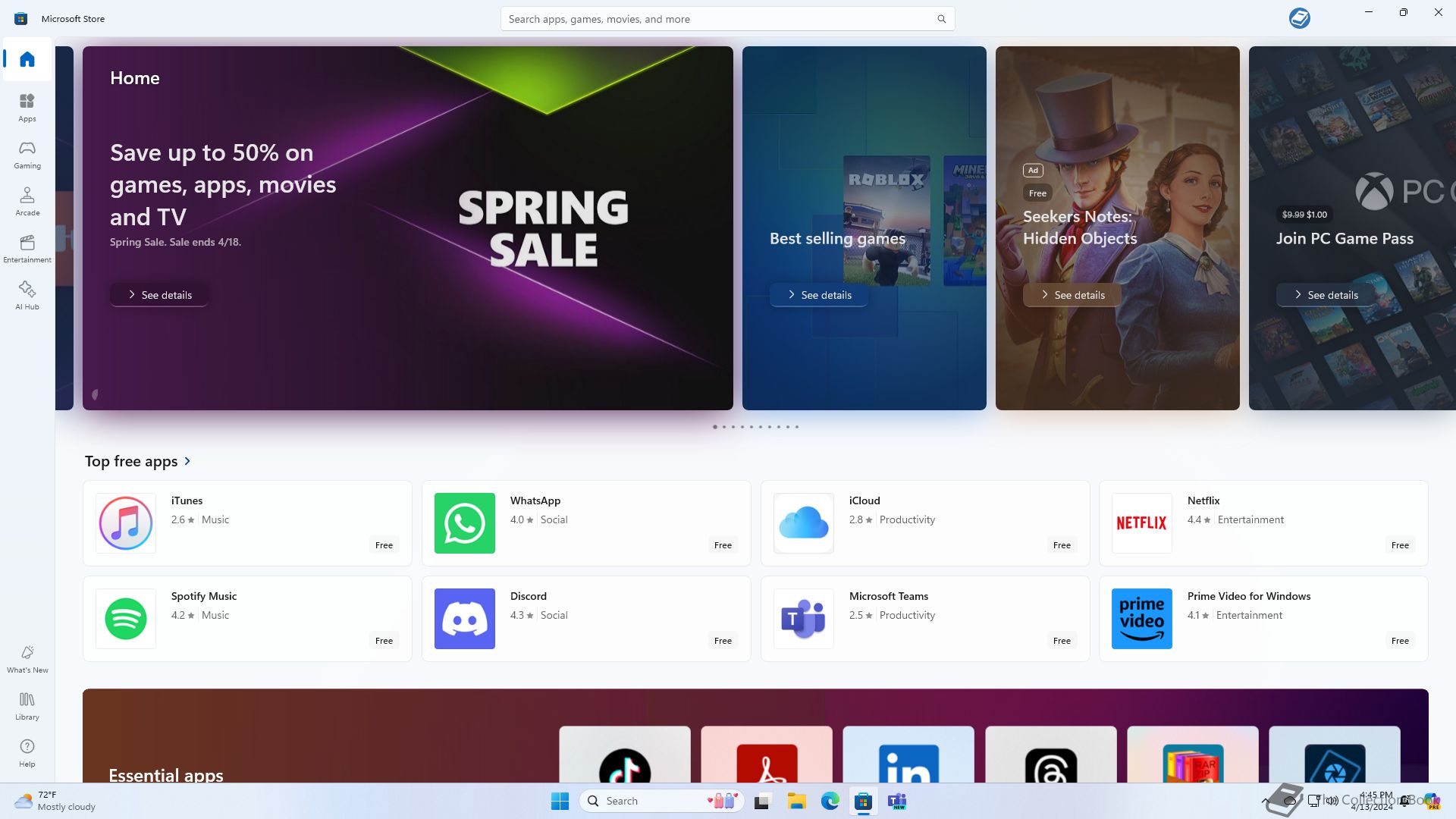Viewport: 1456px width, 819px height.
Task: Open Task View from taskbar
Action: 762,801
